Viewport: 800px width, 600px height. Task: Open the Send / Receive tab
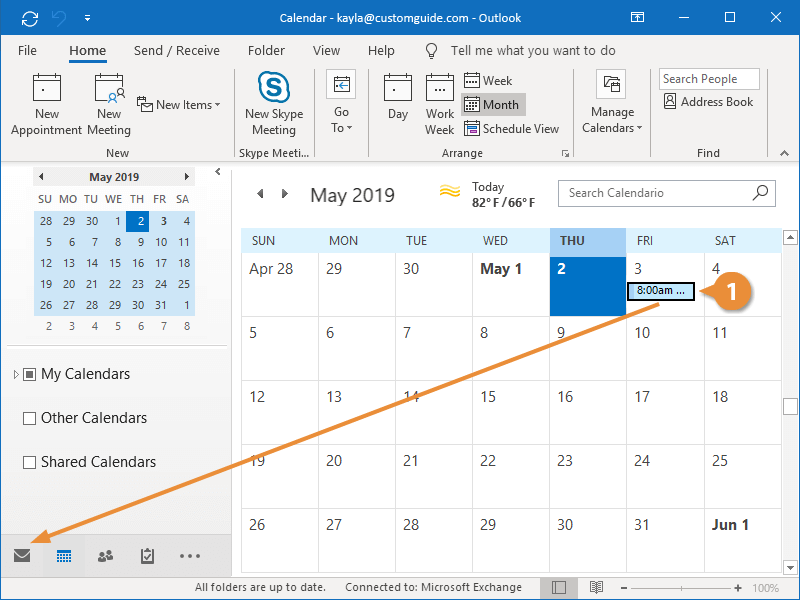tap(176, 50)
